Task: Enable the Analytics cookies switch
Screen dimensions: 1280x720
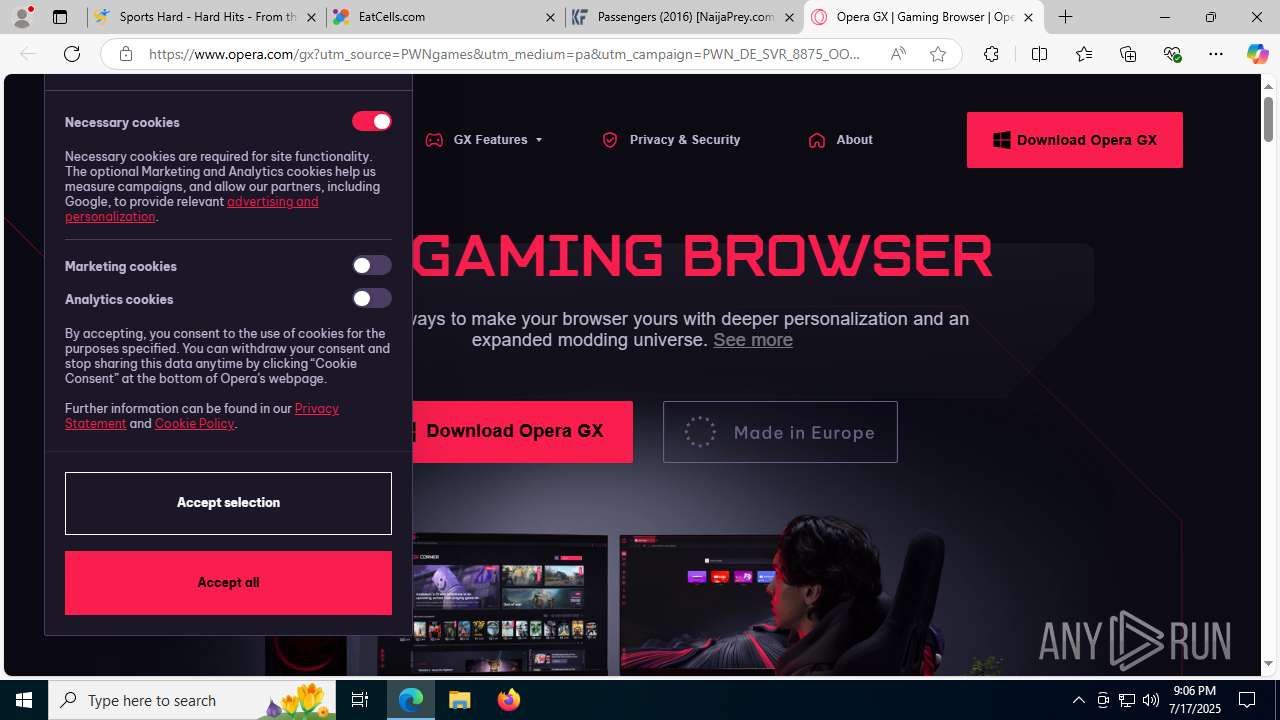Action: coord(371,298)
